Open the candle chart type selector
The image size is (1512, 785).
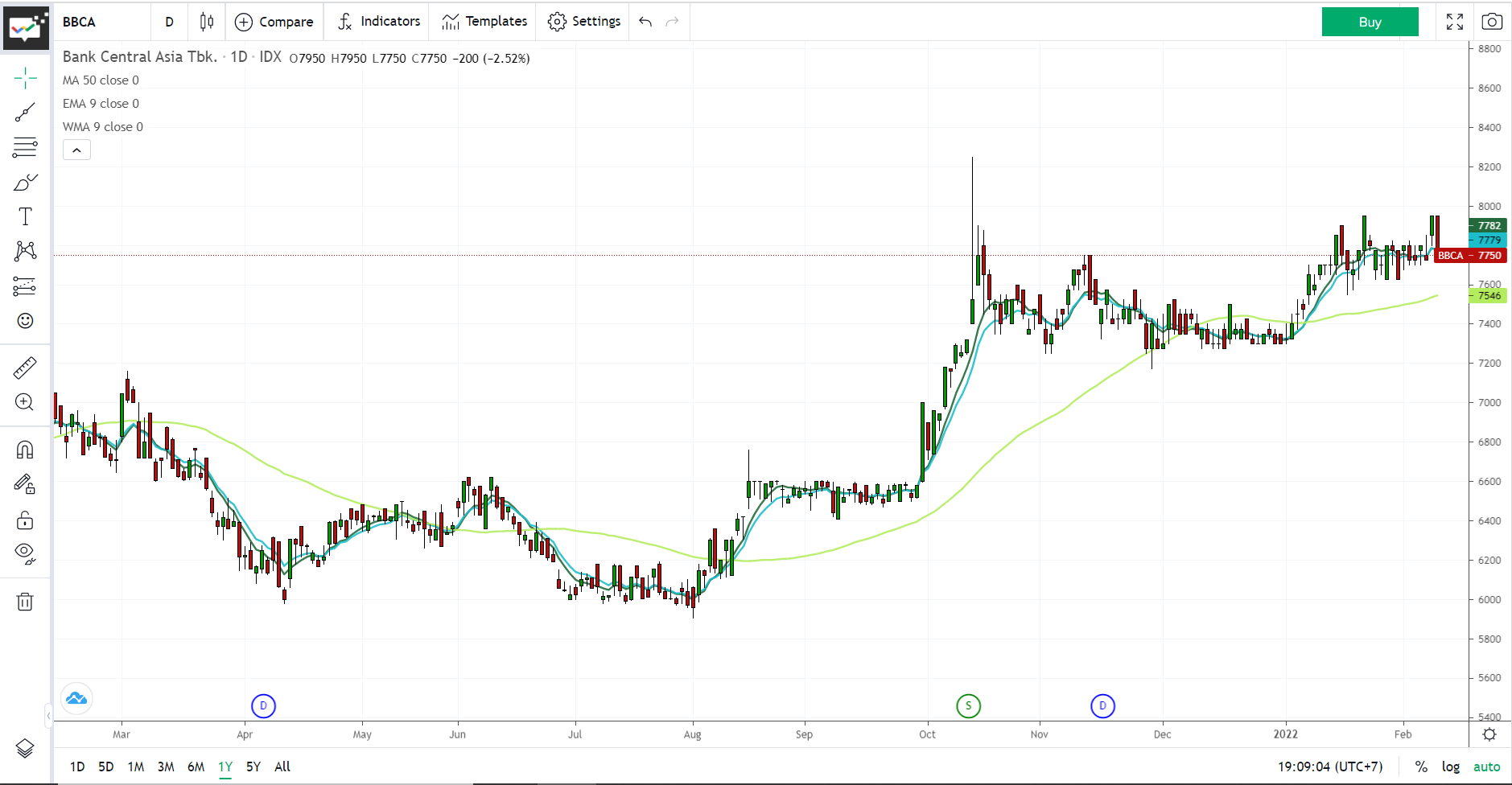pos(206,22)
